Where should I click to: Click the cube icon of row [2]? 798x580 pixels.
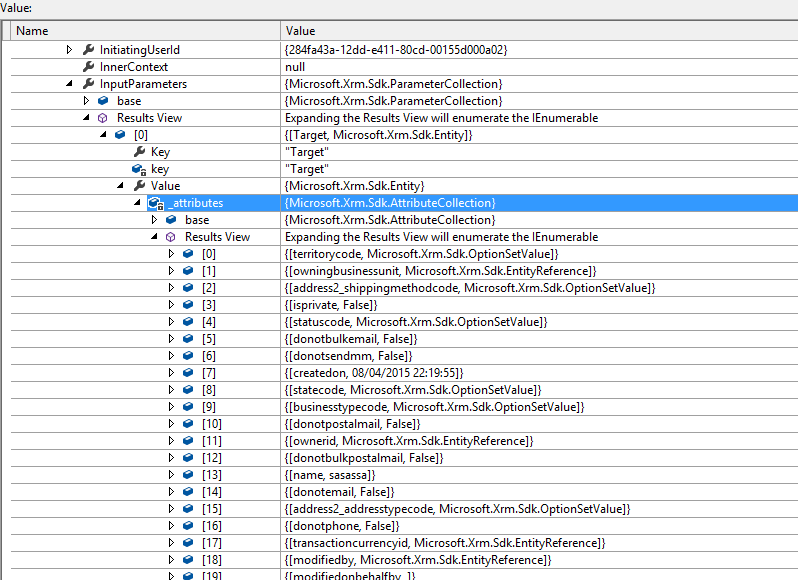point(188,287)
